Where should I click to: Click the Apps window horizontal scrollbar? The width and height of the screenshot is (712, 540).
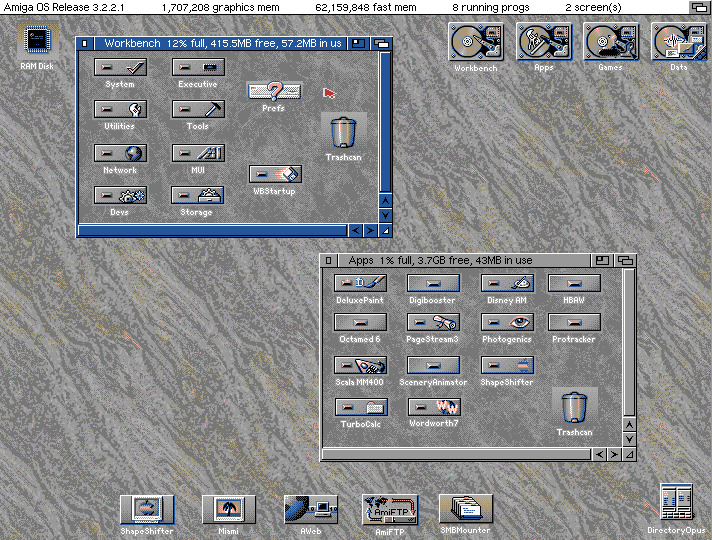coord(456,454)
